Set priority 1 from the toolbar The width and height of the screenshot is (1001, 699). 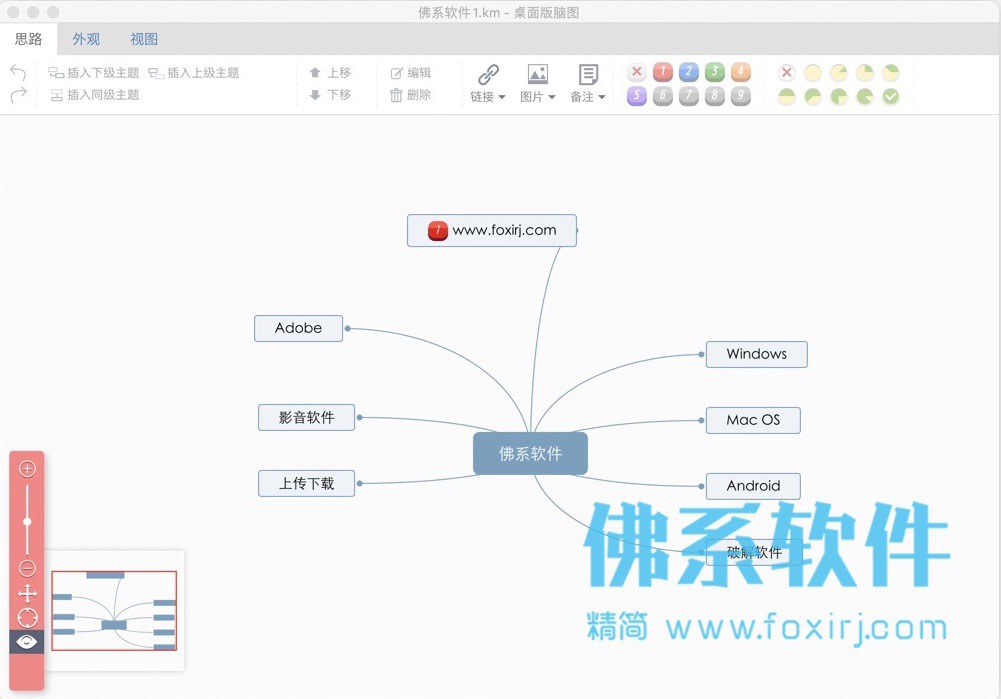point(663,71)
